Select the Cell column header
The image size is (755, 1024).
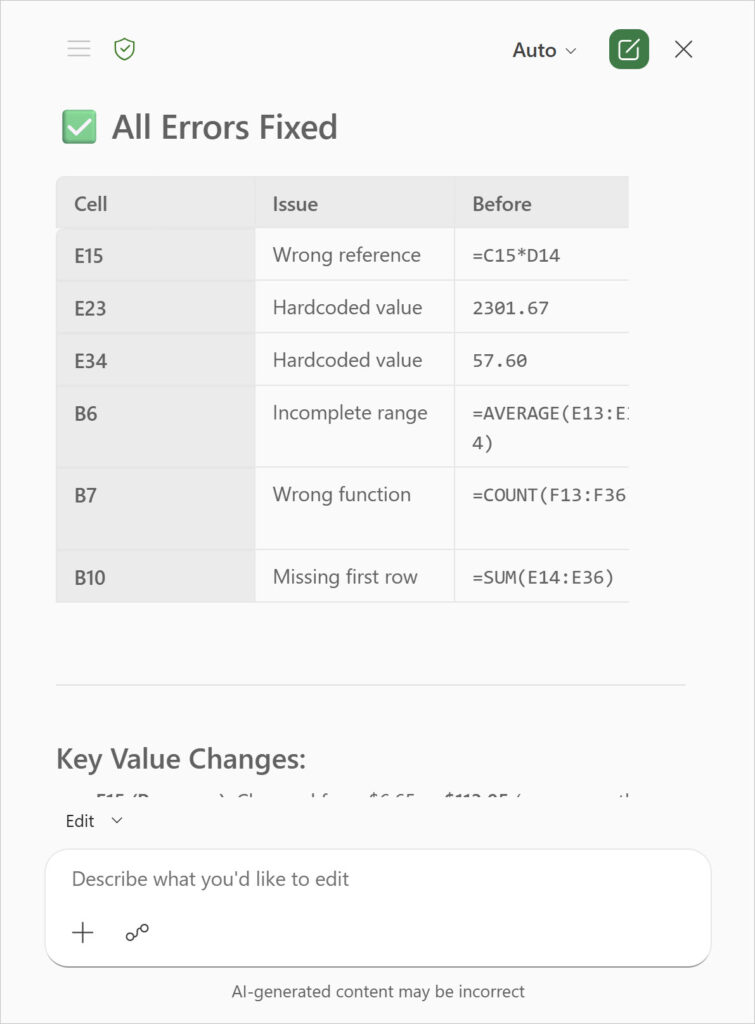point(91,204)
